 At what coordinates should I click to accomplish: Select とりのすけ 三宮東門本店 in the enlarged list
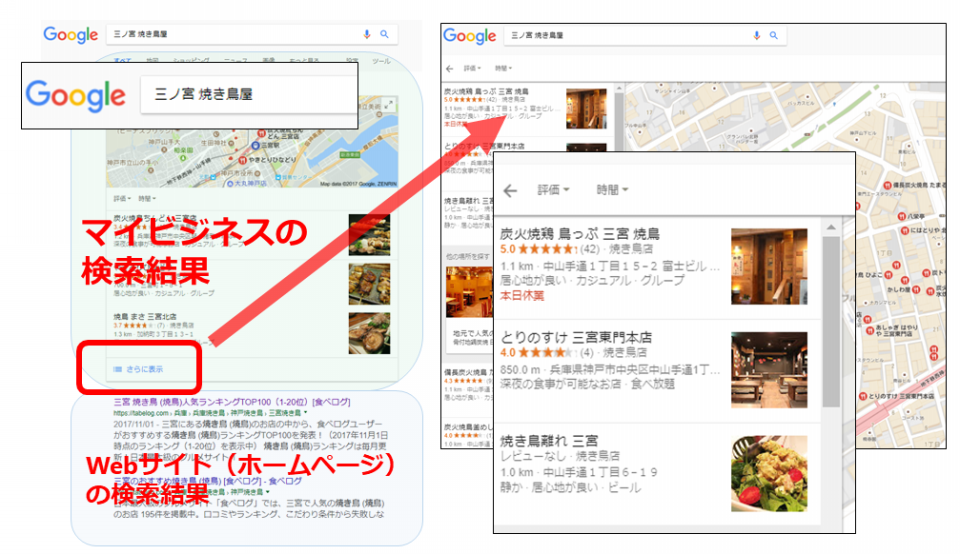[576, 337]
